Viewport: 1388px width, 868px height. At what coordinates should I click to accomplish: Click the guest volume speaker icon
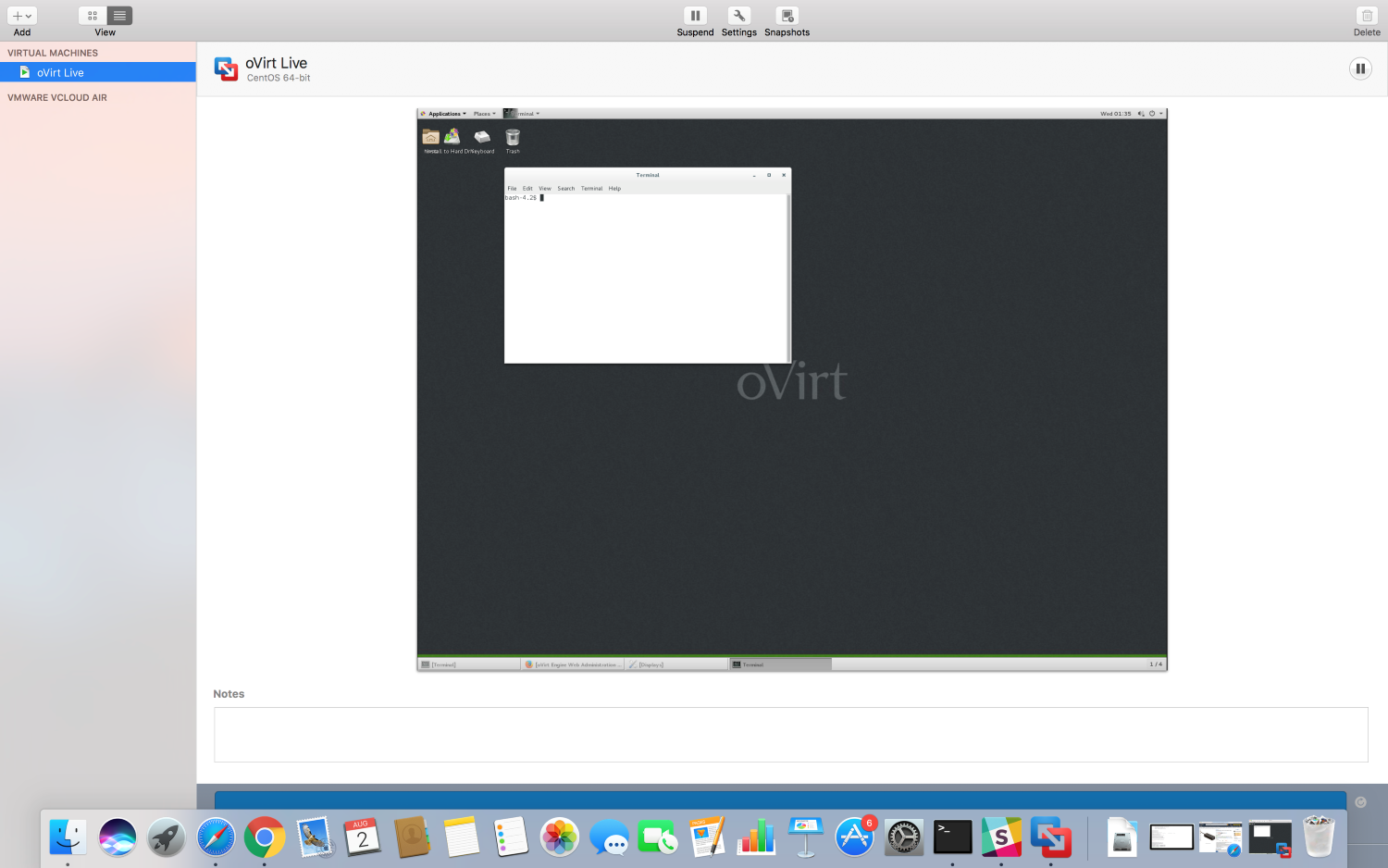tap(1141, 114)
